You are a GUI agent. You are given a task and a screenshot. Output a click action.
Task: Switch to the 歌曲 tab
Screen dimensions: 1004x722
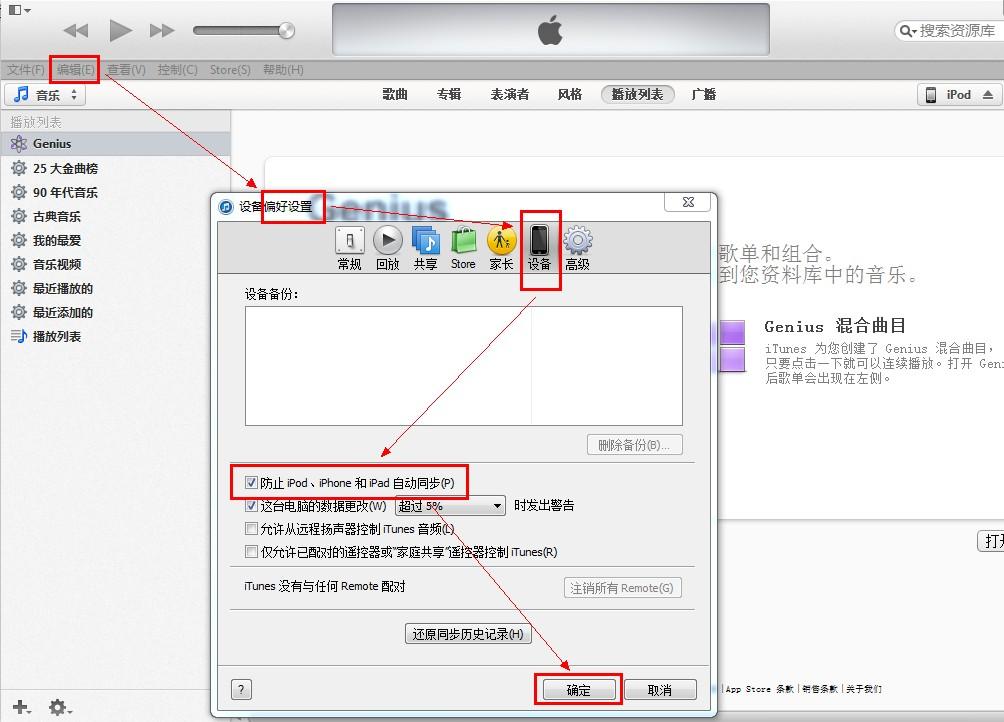[x=395, y=95]
